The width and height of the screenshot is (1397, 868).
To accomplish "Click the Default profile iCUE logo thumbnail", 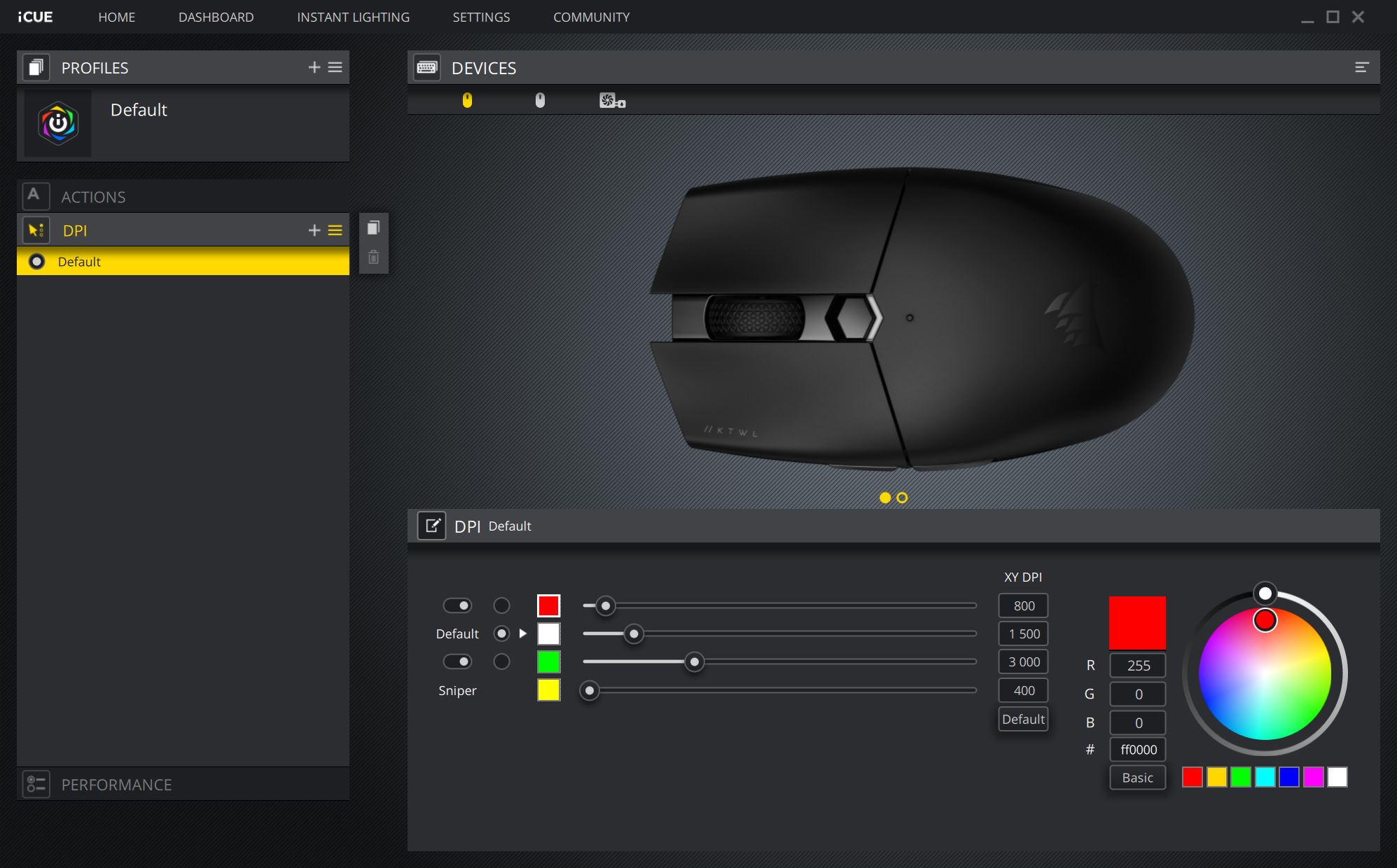I will tap(58, 123).
